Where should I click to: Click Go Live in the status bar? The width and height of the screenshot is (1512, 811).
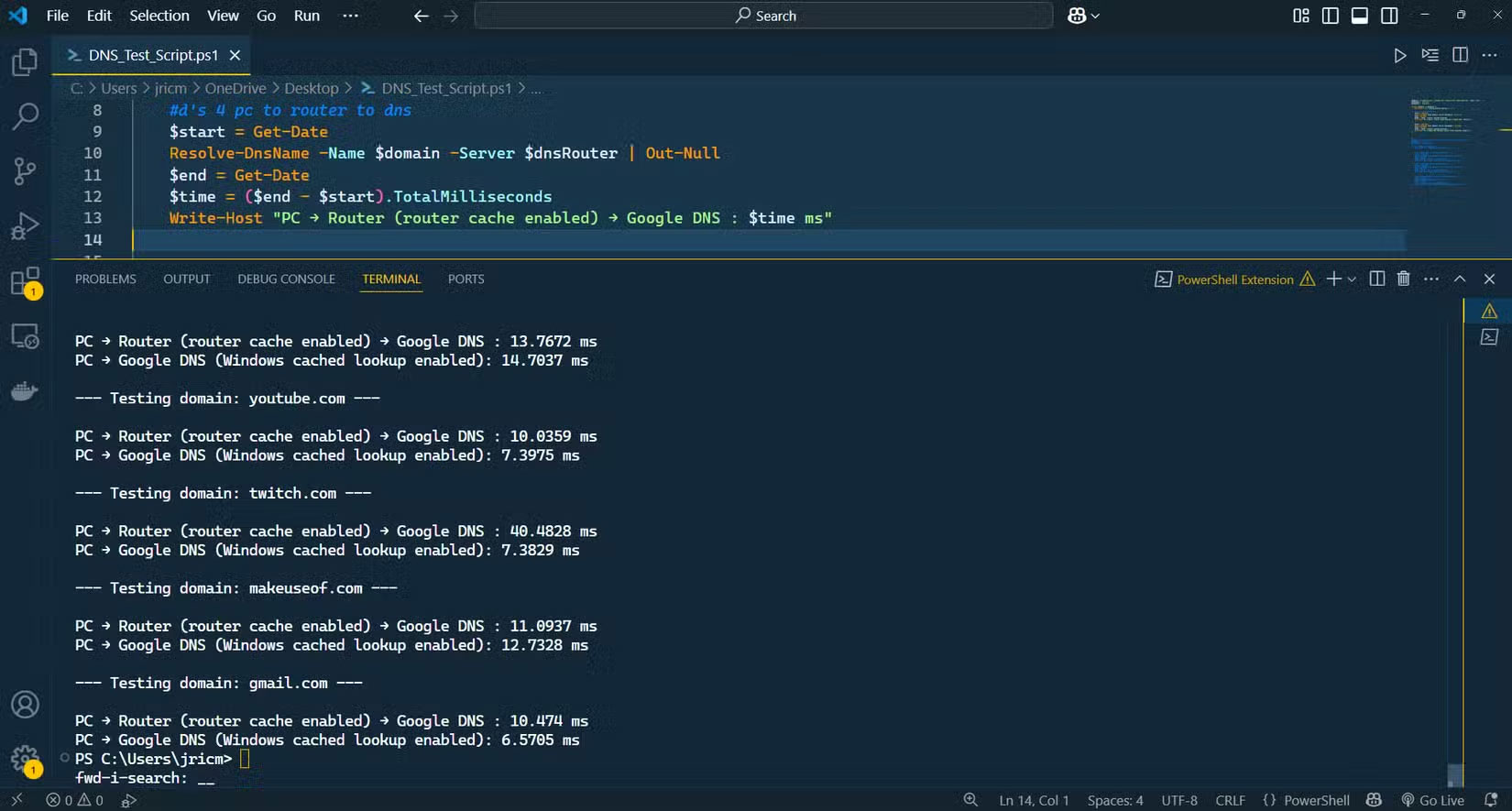pos(1432,800)
